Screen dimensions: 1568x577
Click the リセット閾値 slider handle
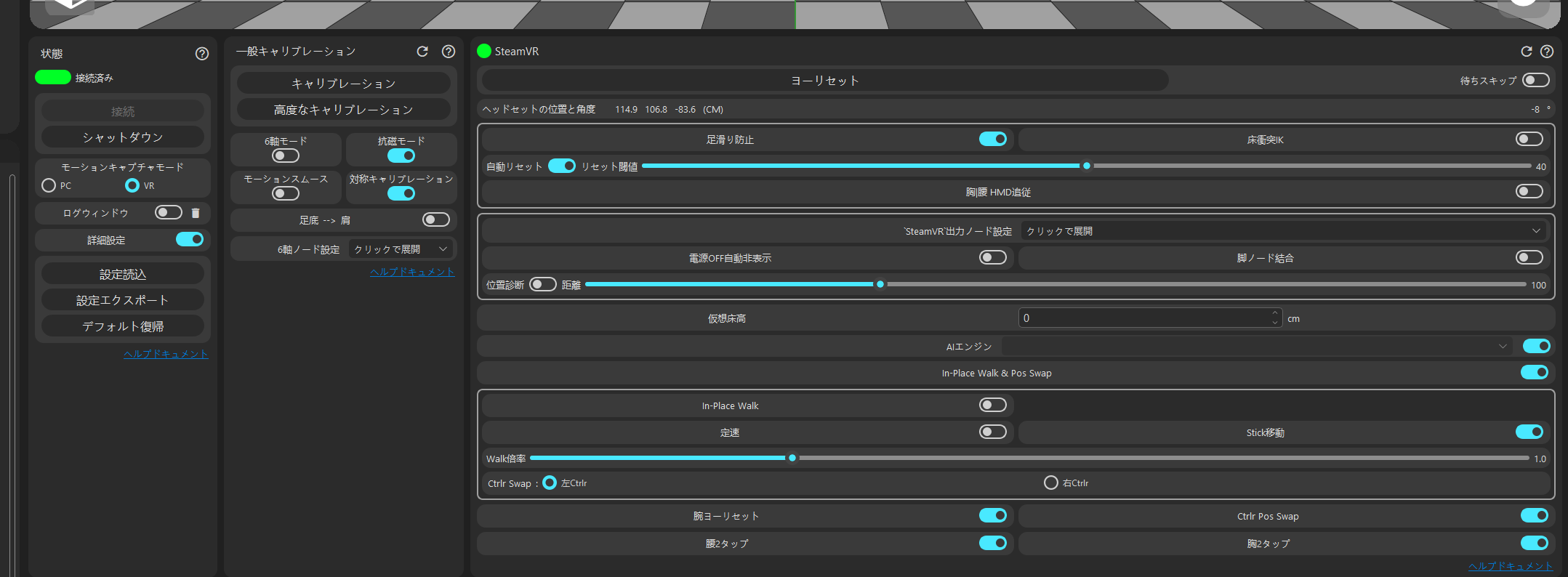pos(1087,166)
